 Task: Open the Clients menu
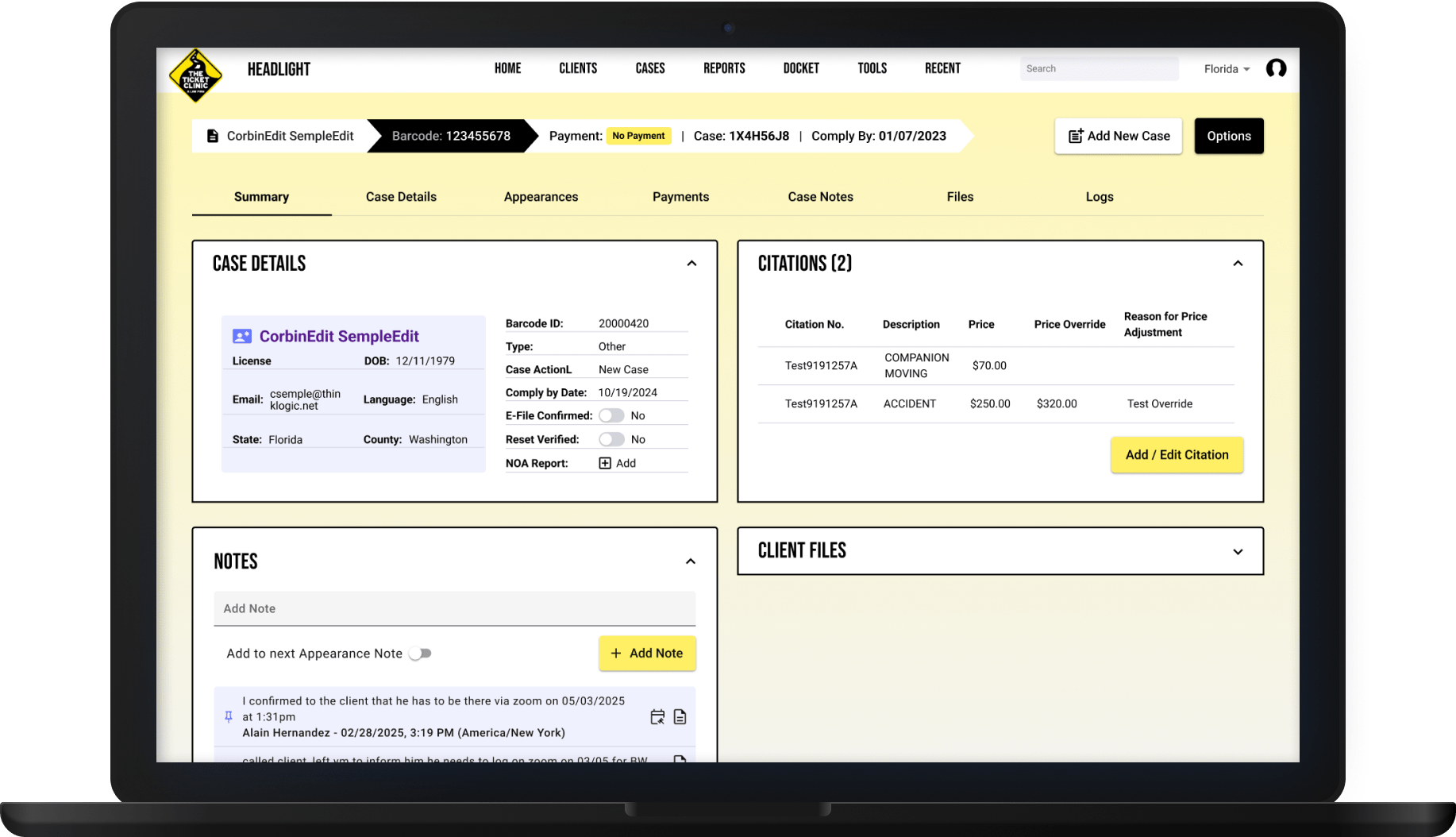[x=578, y=68]
